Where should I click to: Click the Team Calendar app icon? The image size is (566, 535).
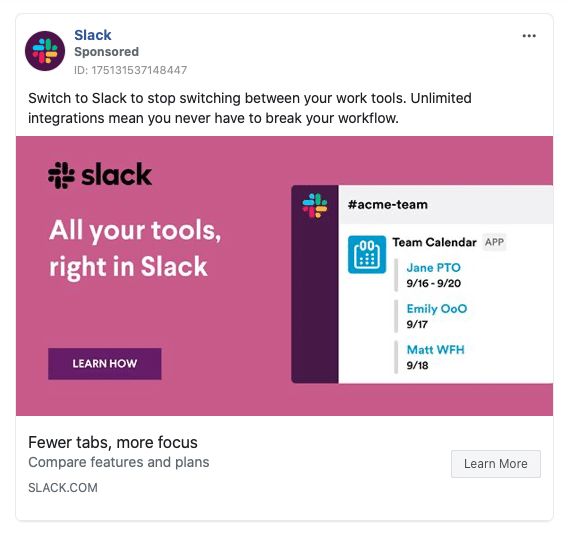pos(367,255)
